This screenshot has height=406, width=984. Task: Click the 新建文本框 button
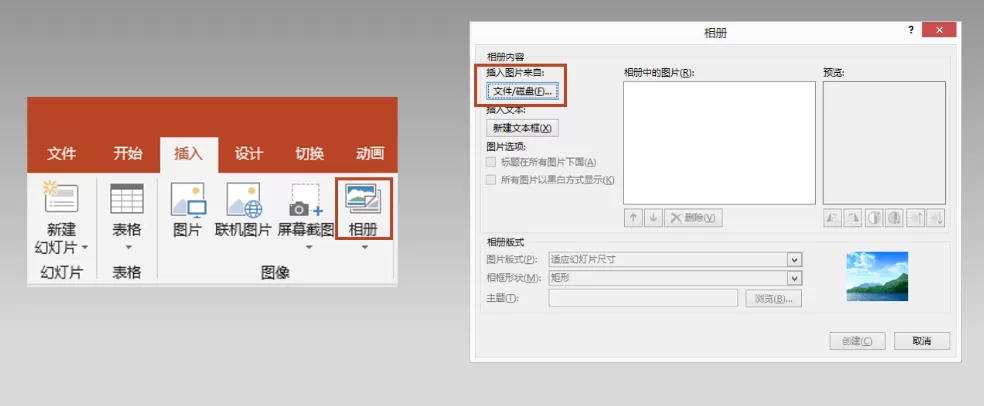(522, 128)
